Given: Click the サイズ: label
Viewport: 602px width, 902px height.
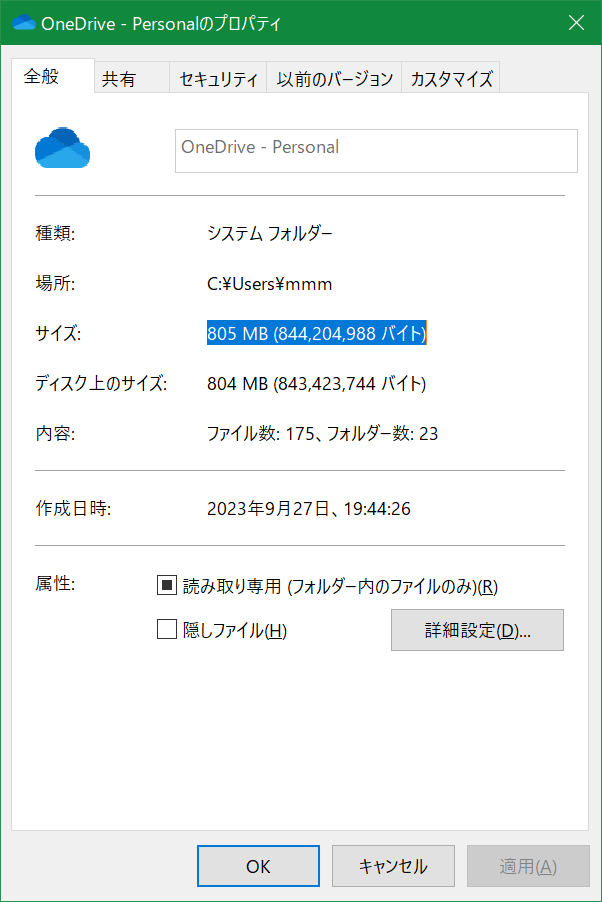Looking at the screenshot, I should [58, 333].
